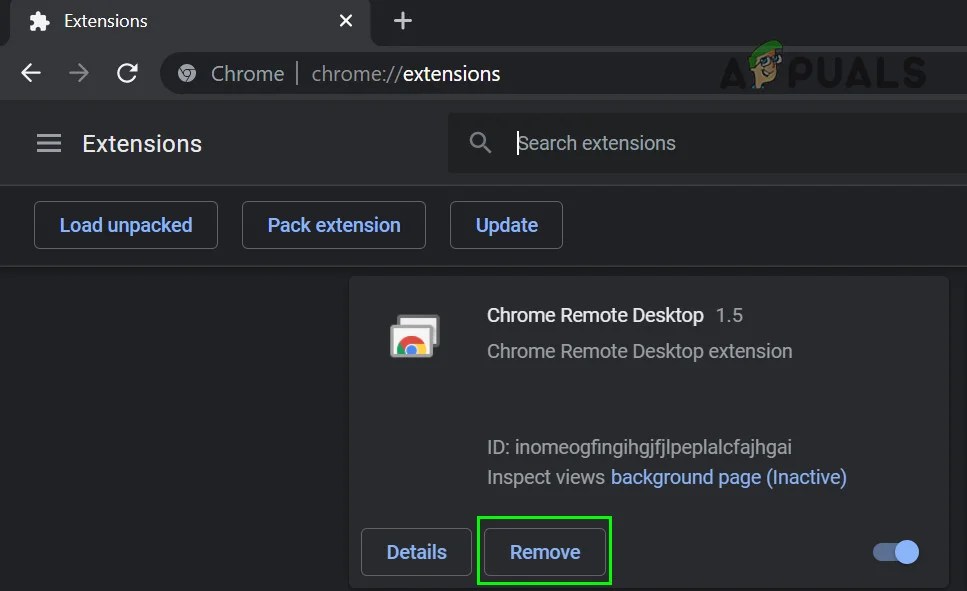Click the Chrome Remote Desktop extension description
The image size is (967, 591).
point(640,351)
